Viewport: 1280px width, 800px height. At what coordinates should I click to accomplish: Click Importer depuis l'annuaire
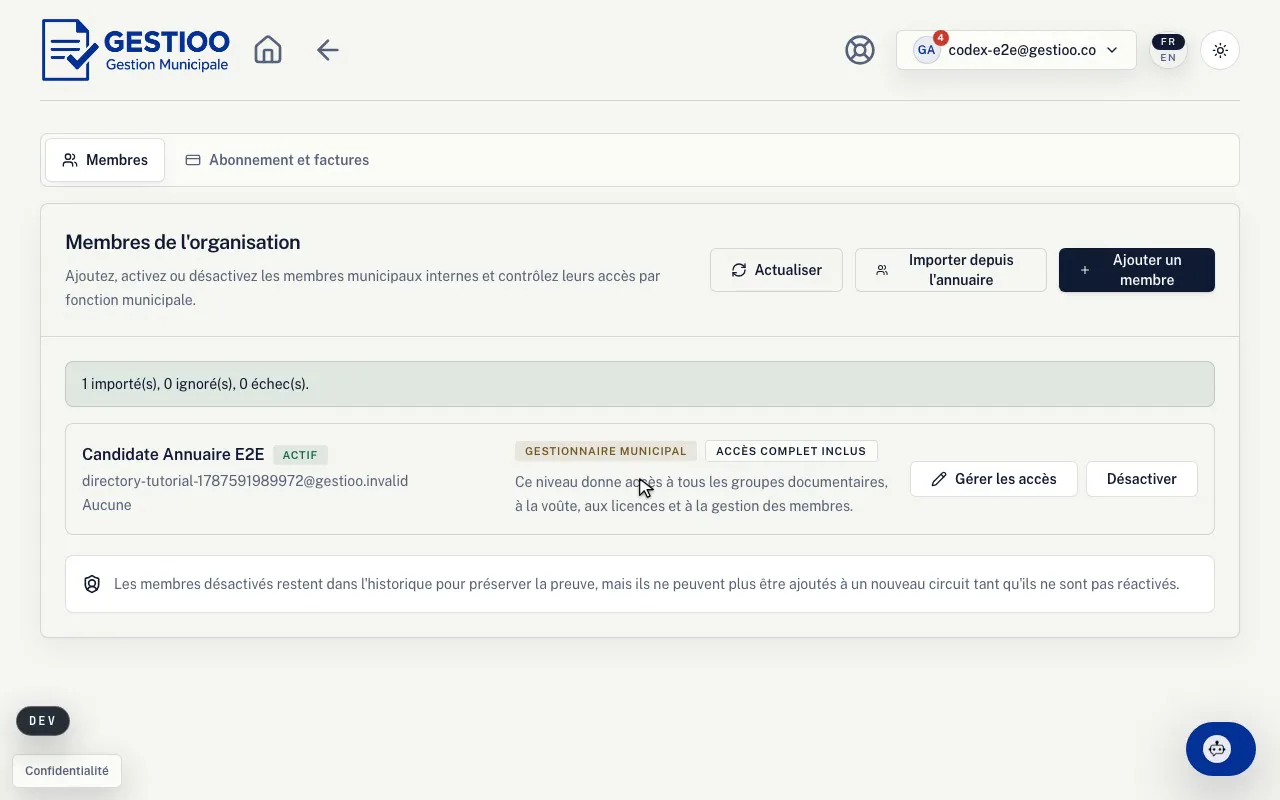[x=950, y=270]
